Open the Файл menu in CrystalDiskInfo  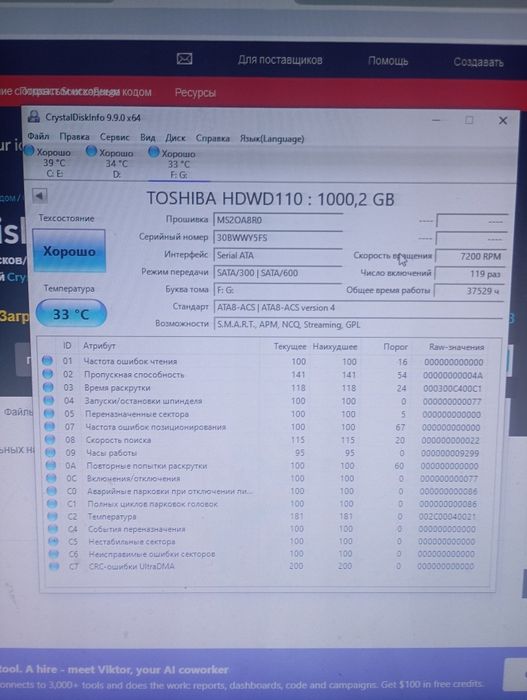pyautogui.click(x=38, y=136)
